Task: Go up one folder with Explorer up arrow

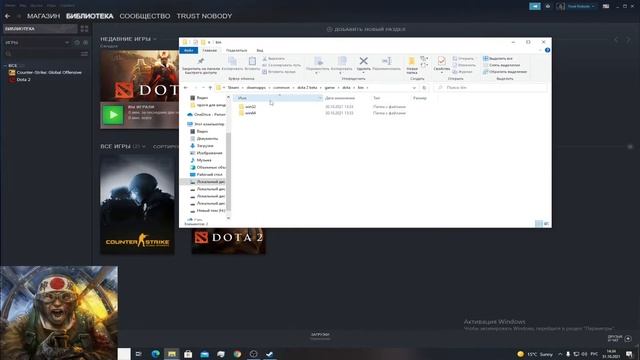Action: click(x=210, y=88)
